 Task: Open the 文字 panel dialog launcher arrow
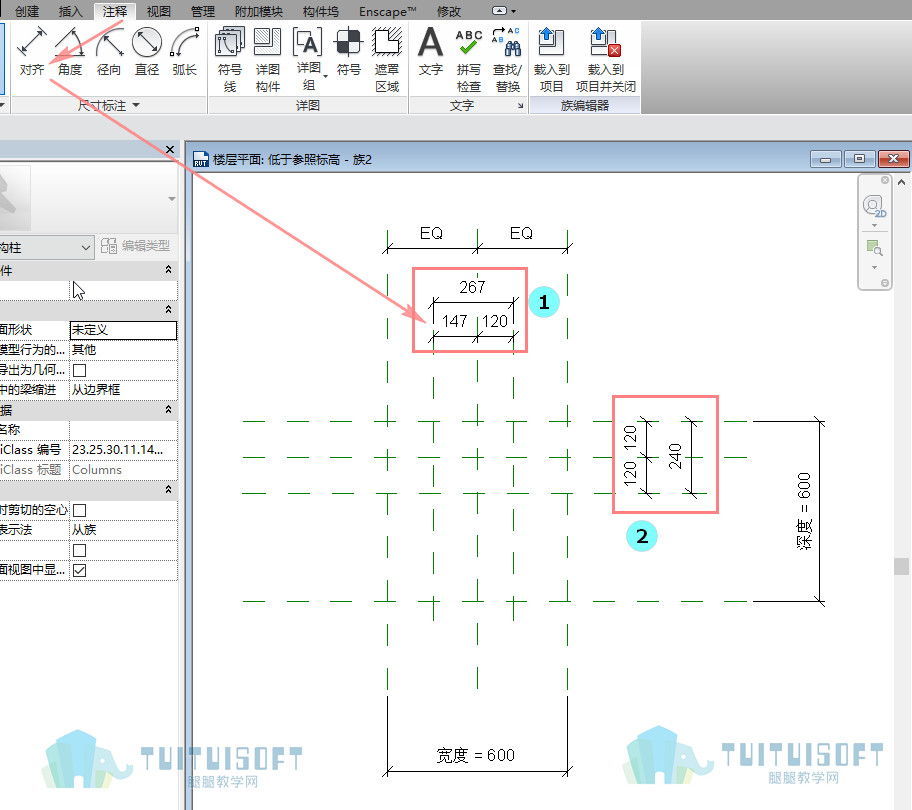[x=521, y=106]
